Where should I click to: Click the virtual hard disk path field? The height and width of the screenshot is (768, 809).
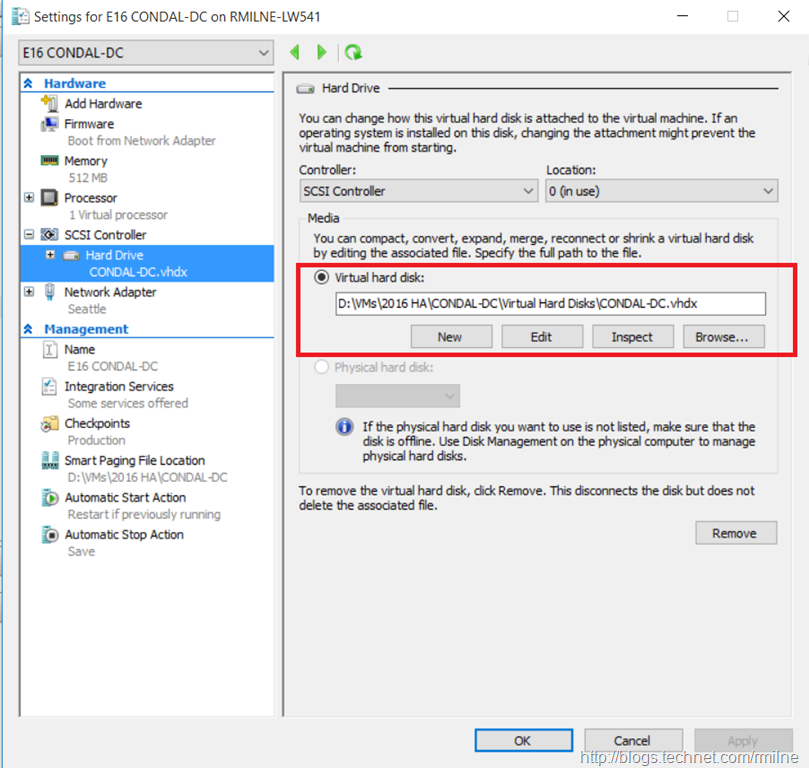click(550, 304)
